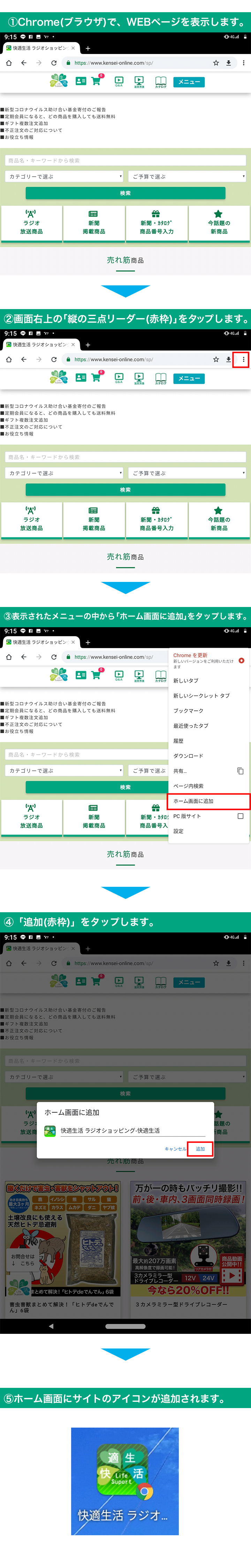Open カテゴリーで選ぶ dropdown in step 1

(64, 177)
